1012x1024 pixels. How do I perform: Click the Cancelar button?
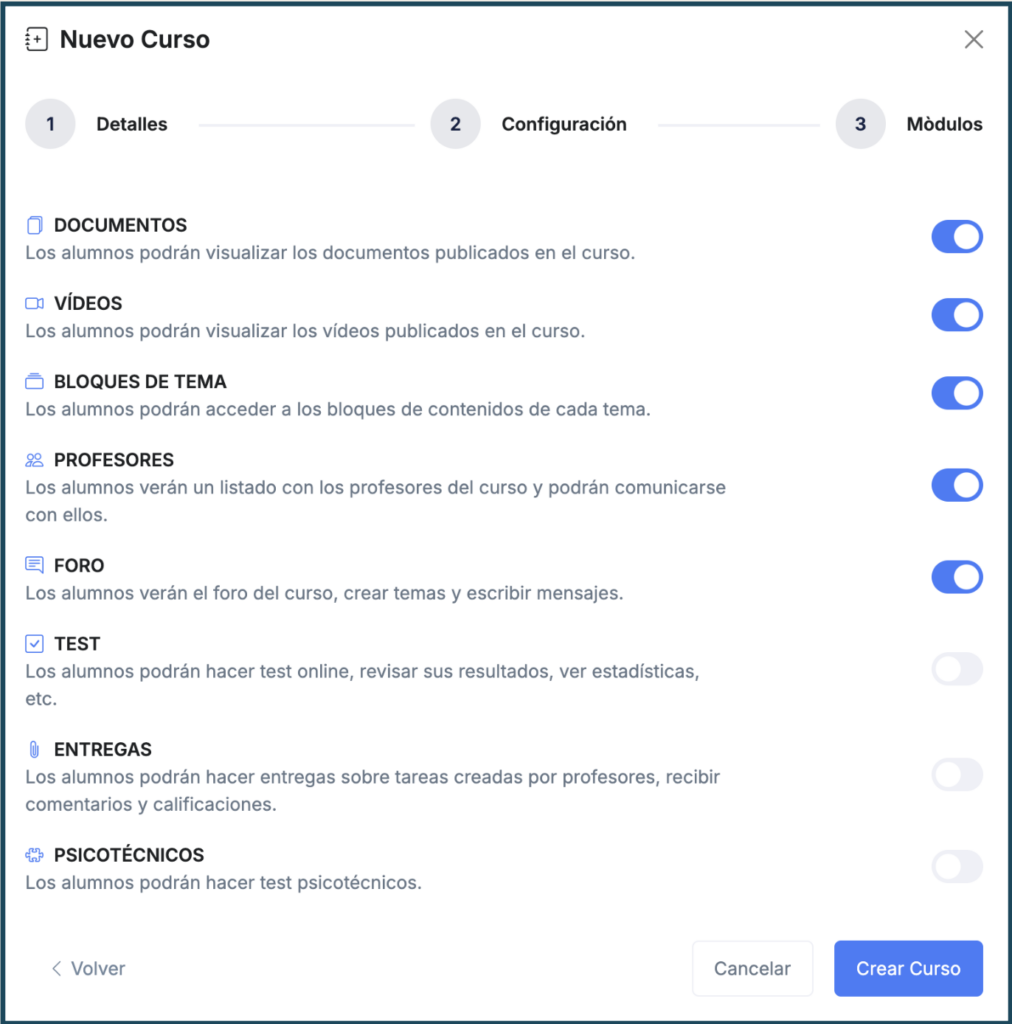tap(752, 968)
